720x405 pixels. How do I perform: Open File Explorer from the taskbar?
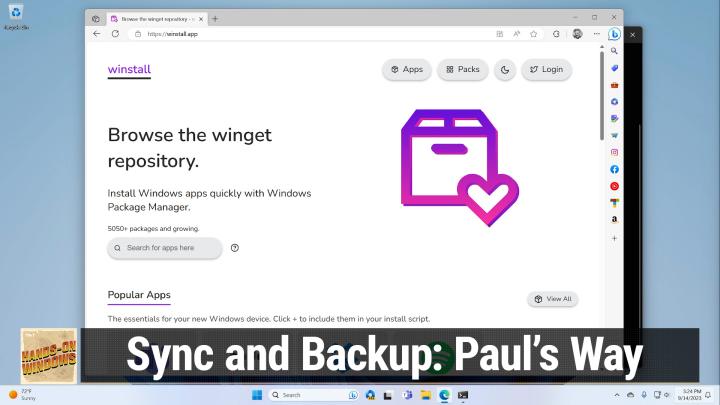[x=426, y=395]
